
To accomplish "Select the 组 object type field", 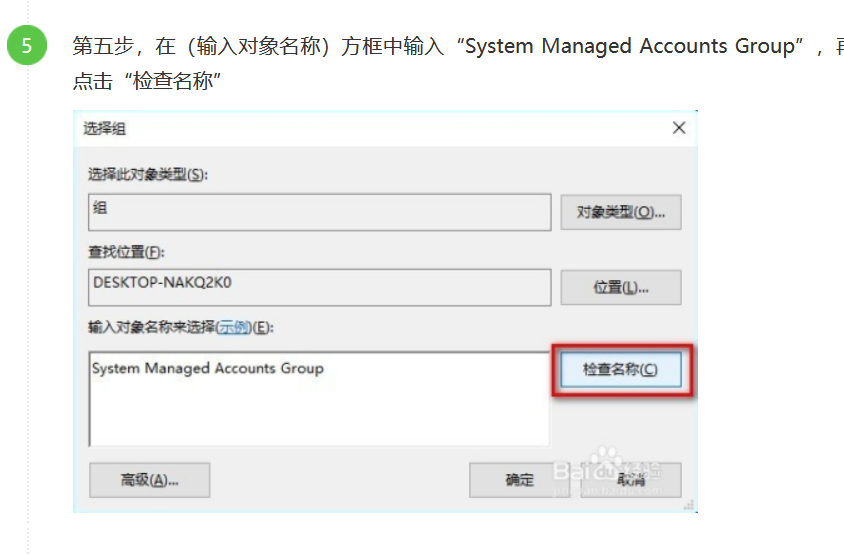I will coord(320,212).
